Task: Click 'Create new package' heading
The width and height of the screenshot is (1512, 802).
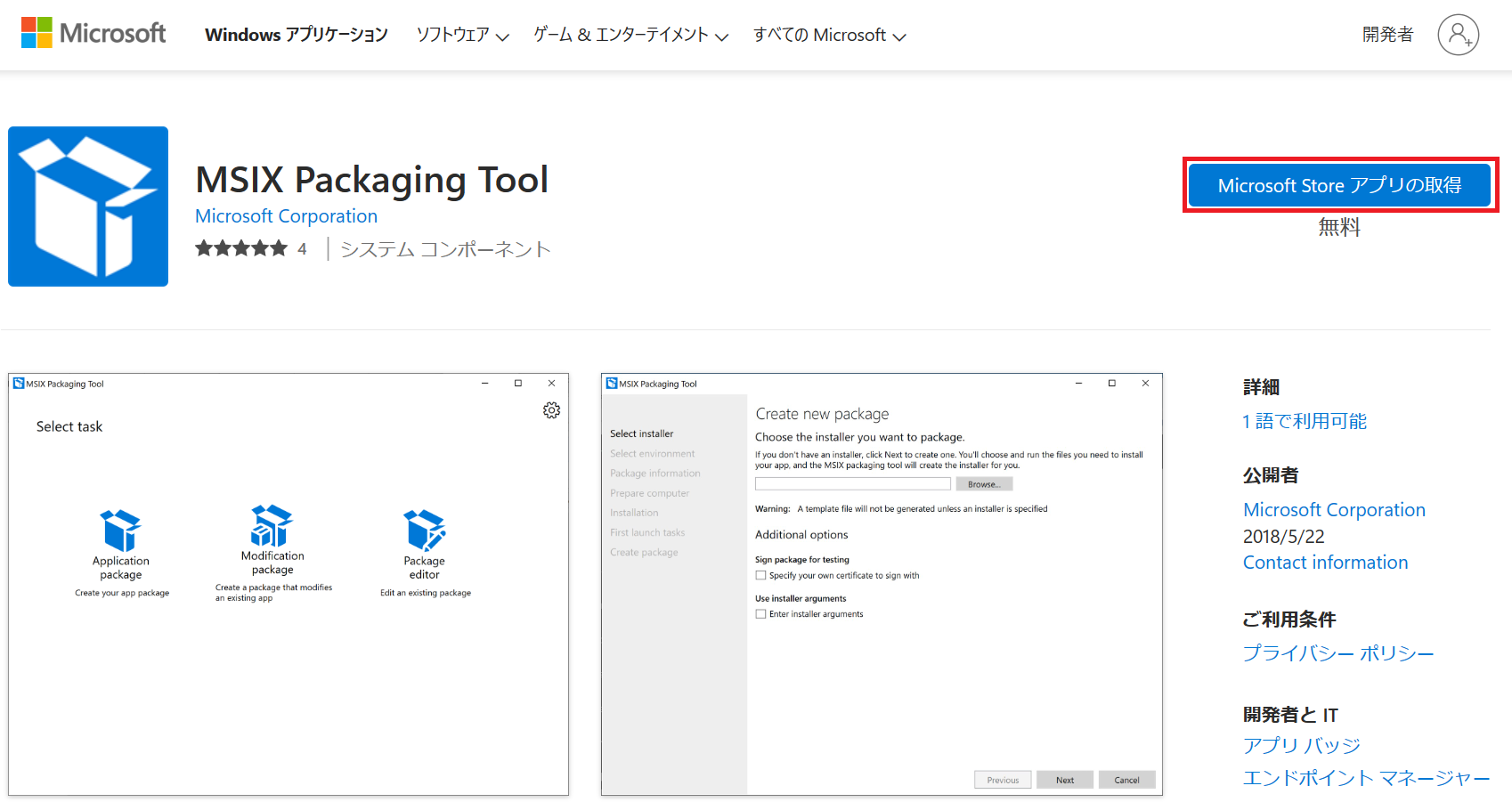Action: (822, 414)
